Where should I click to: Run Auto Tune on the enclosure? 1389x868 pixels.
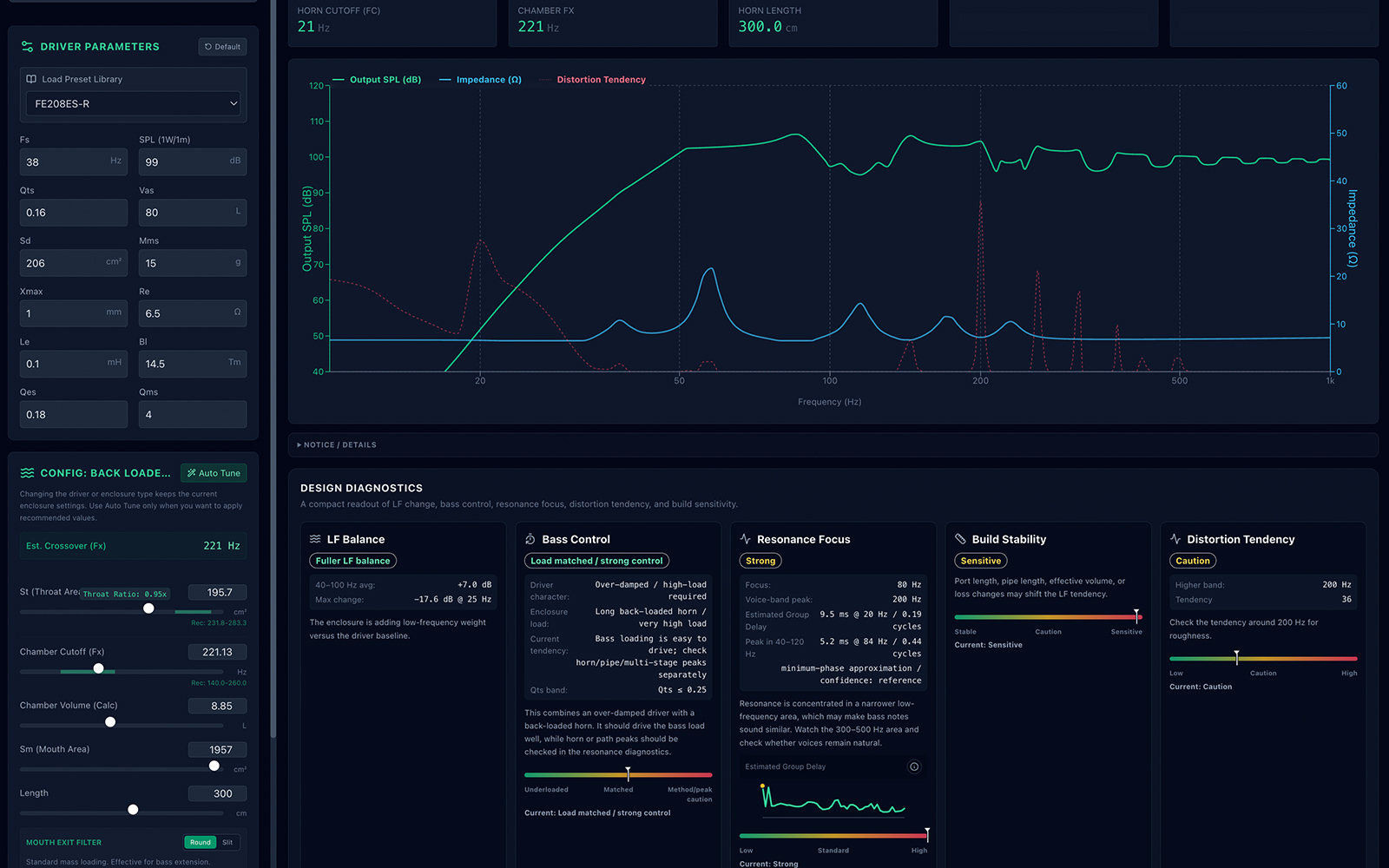pyautogui.click(x=214, y=473)
